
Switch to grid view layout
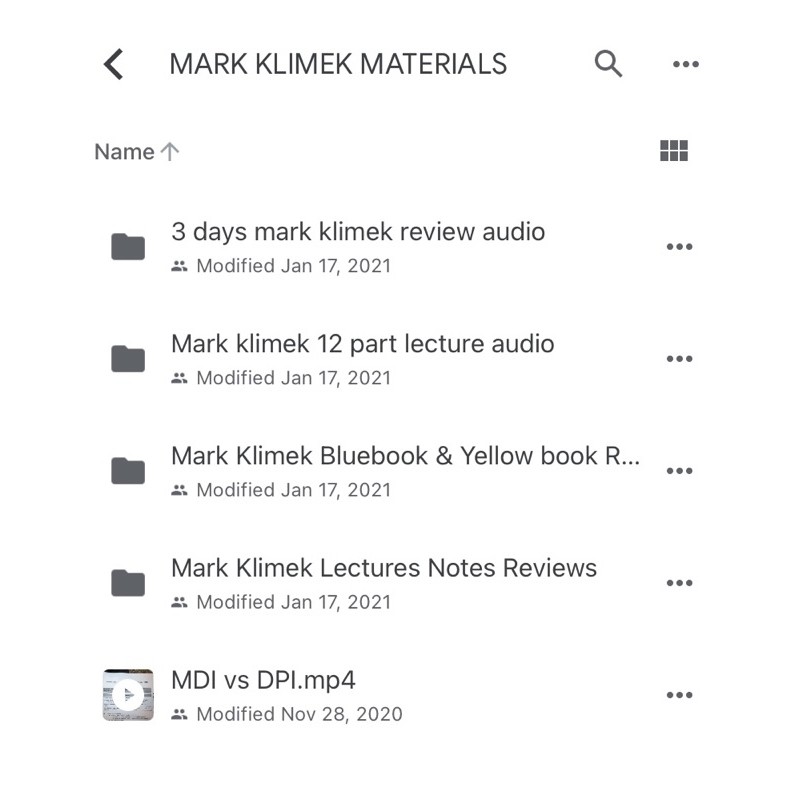pos(675,151)
